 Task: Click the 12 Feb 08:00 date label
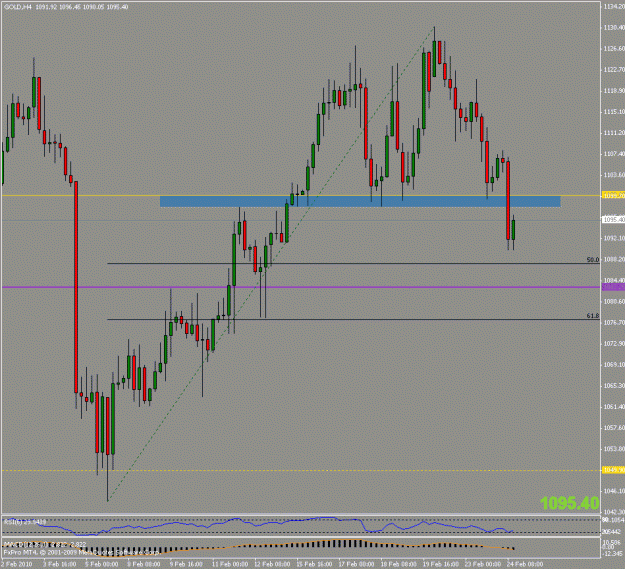[x=272, y=564]
